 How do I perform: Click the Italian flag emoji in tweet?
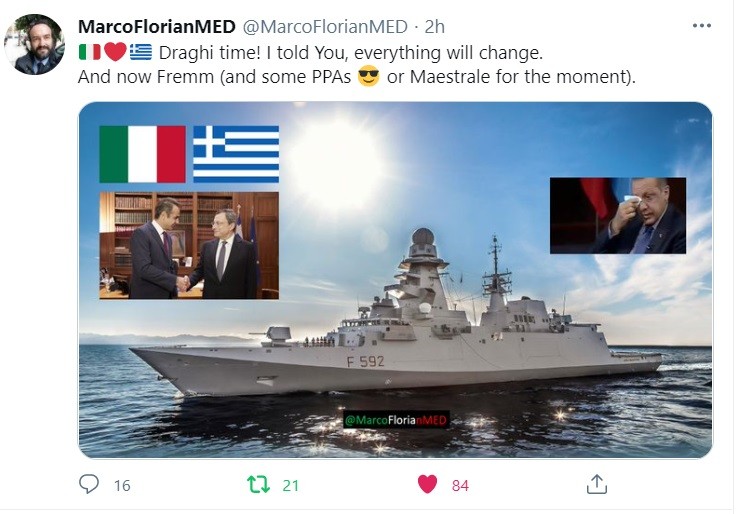[89, 52]
